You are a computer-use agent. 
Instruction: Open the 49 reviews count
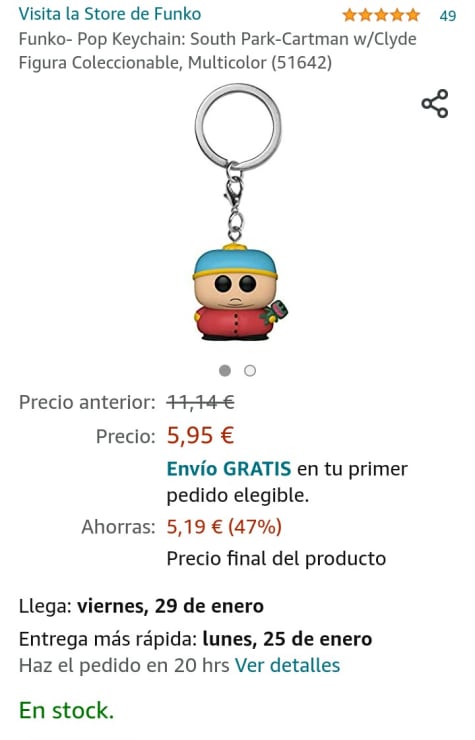tap(448, 16)
